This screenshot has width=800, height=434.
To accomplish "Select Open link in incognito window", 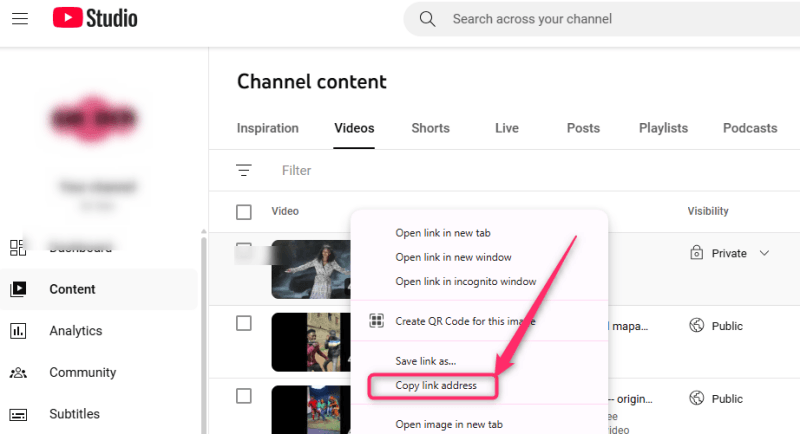I will point(465,282).
